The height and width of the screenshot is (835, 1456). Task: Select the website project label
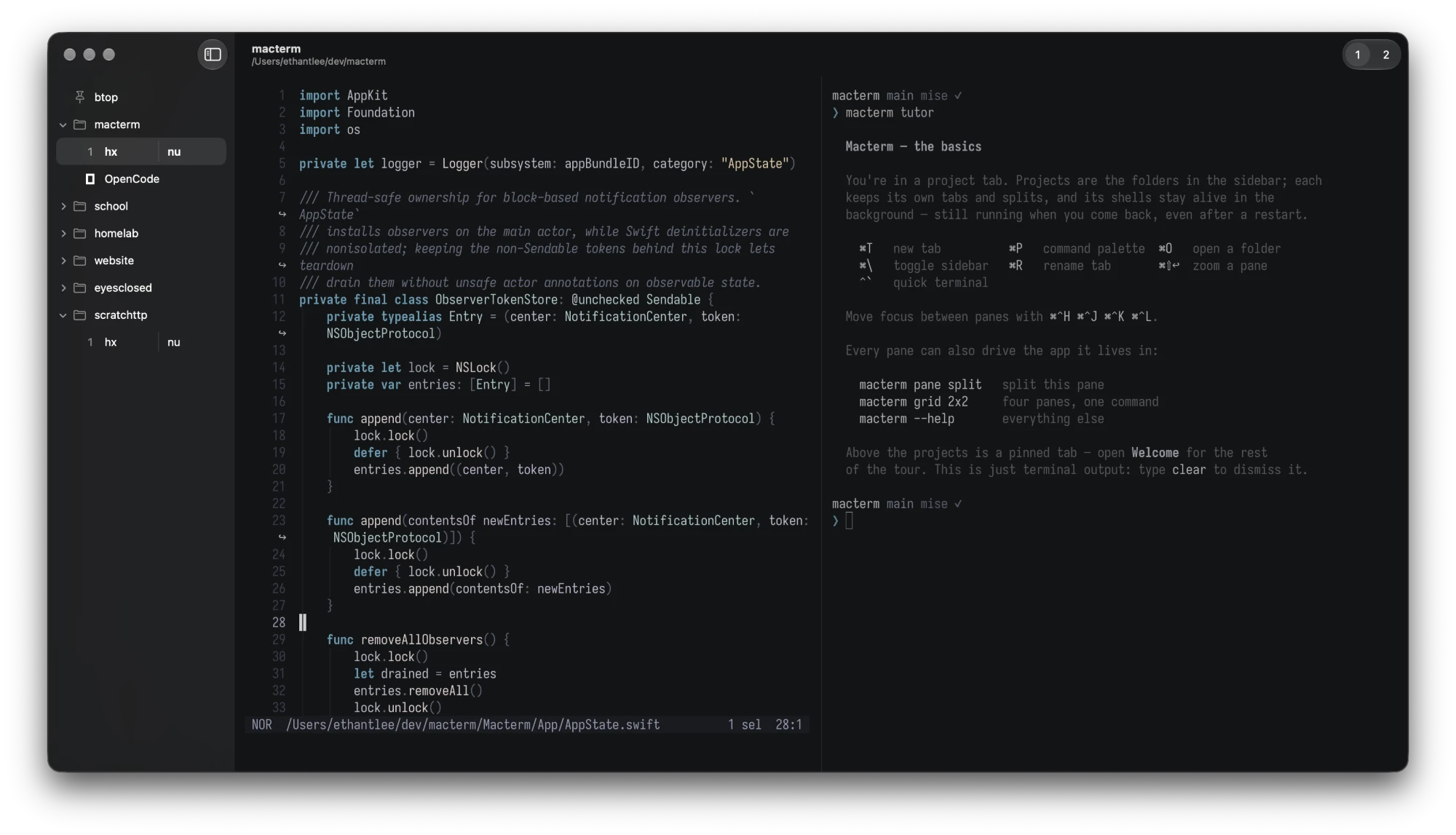pyautogui.click(x=114, y=261)
